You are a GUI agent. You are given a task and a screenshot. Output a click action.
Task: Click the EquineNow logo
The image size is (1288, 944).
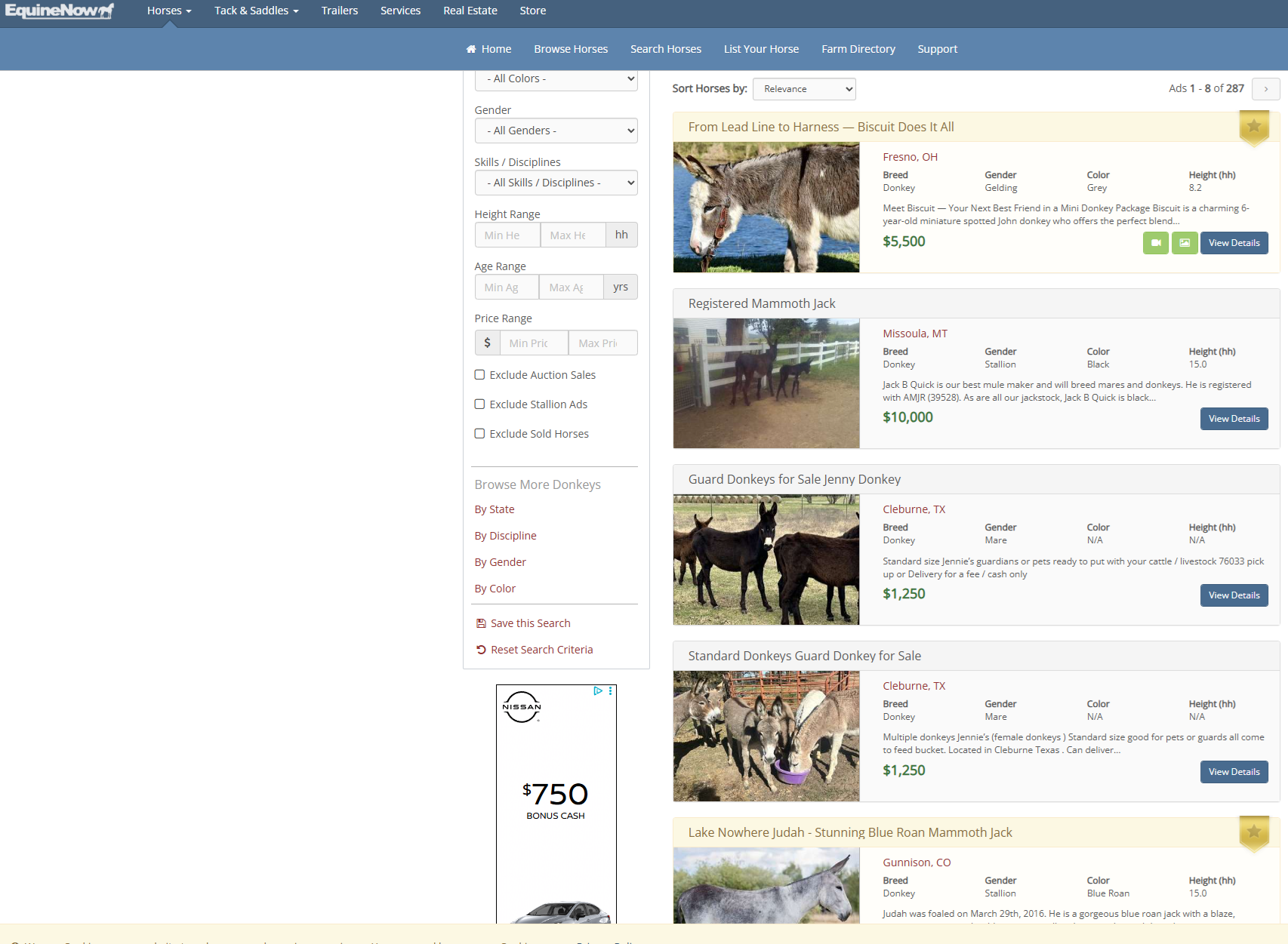coord(59,11)
